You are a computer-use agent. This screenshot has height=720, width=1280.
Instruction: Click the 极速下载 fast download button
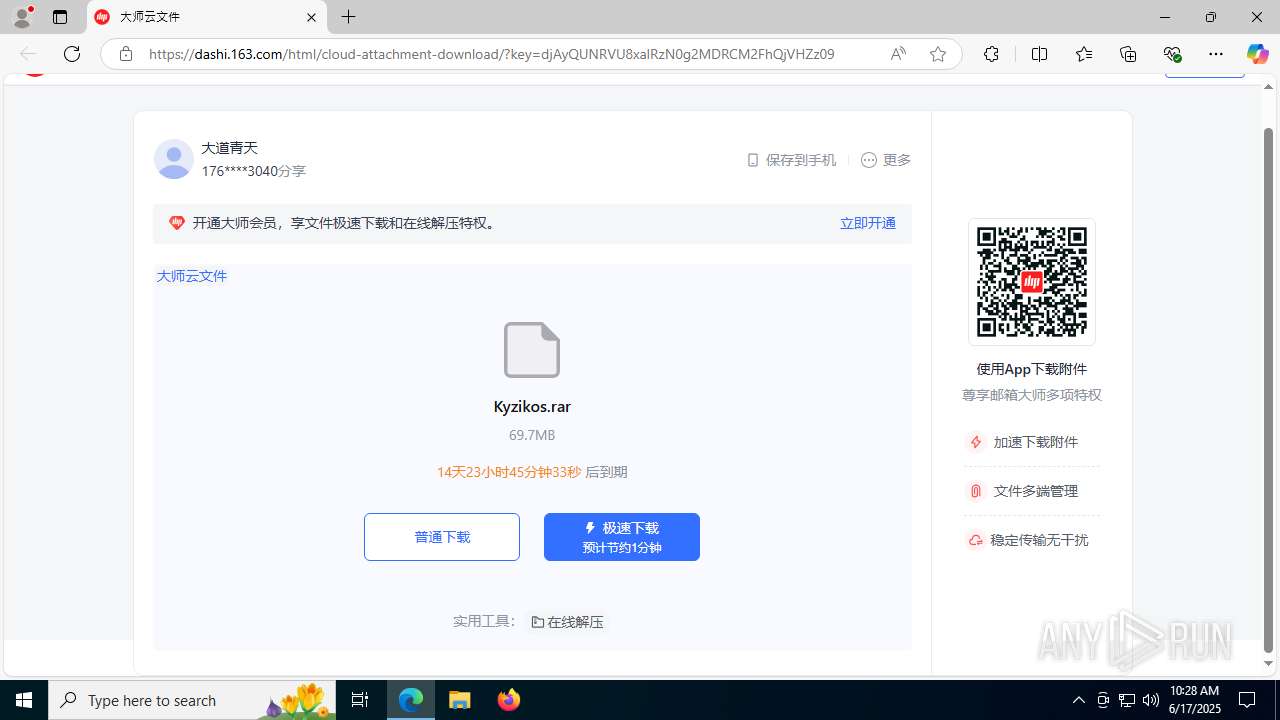pyautogui.click(x=622, y=537)
